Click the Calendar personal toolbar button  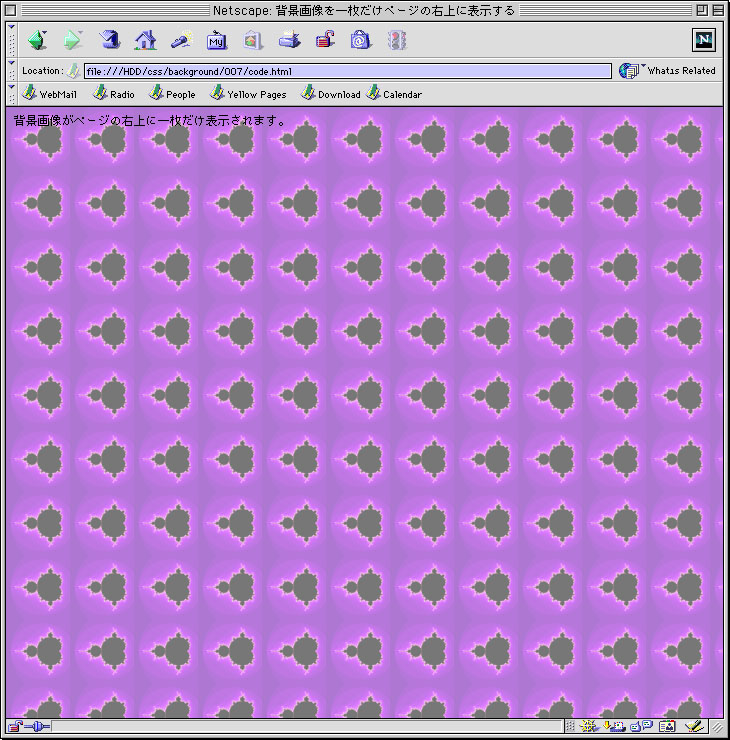tap(394, 94)
